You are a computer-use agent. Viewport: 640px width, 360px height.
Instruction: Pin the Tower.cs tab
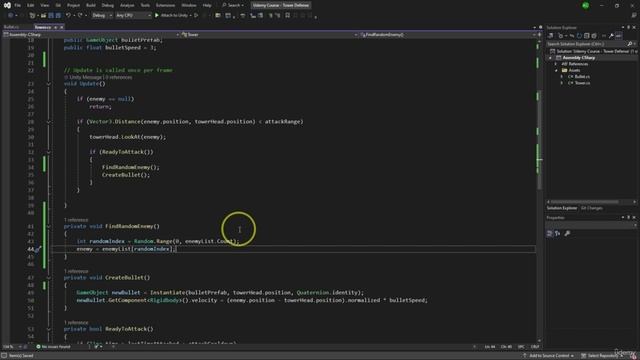coord(56,27)
